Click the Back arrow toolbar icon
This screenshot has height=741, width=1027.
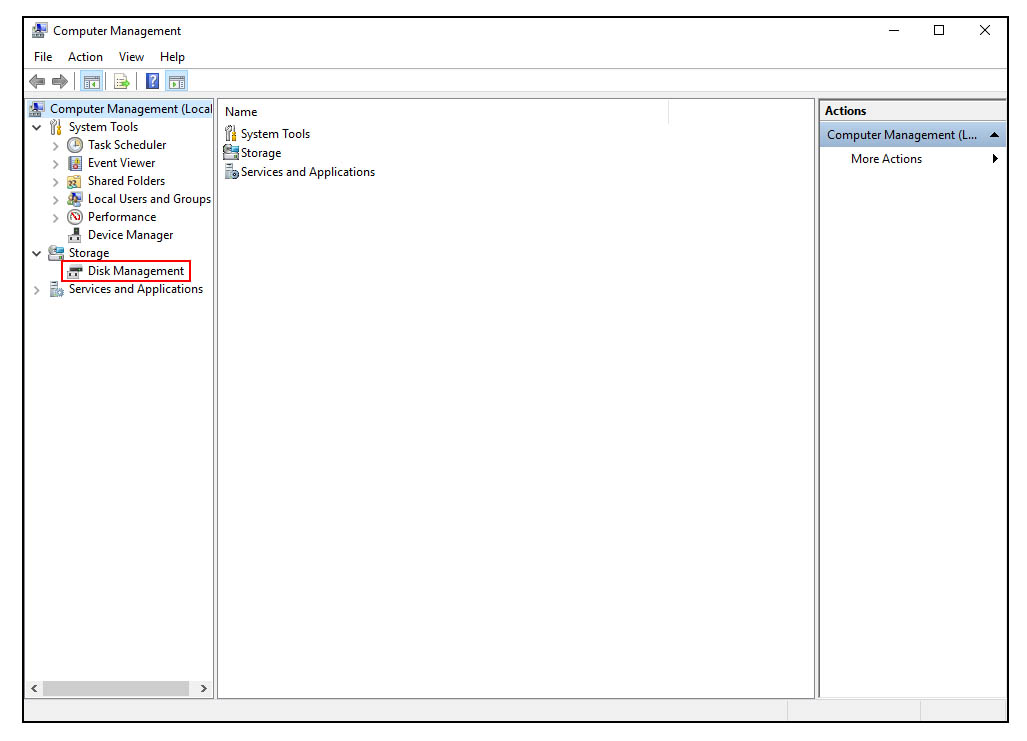(37, 81)
